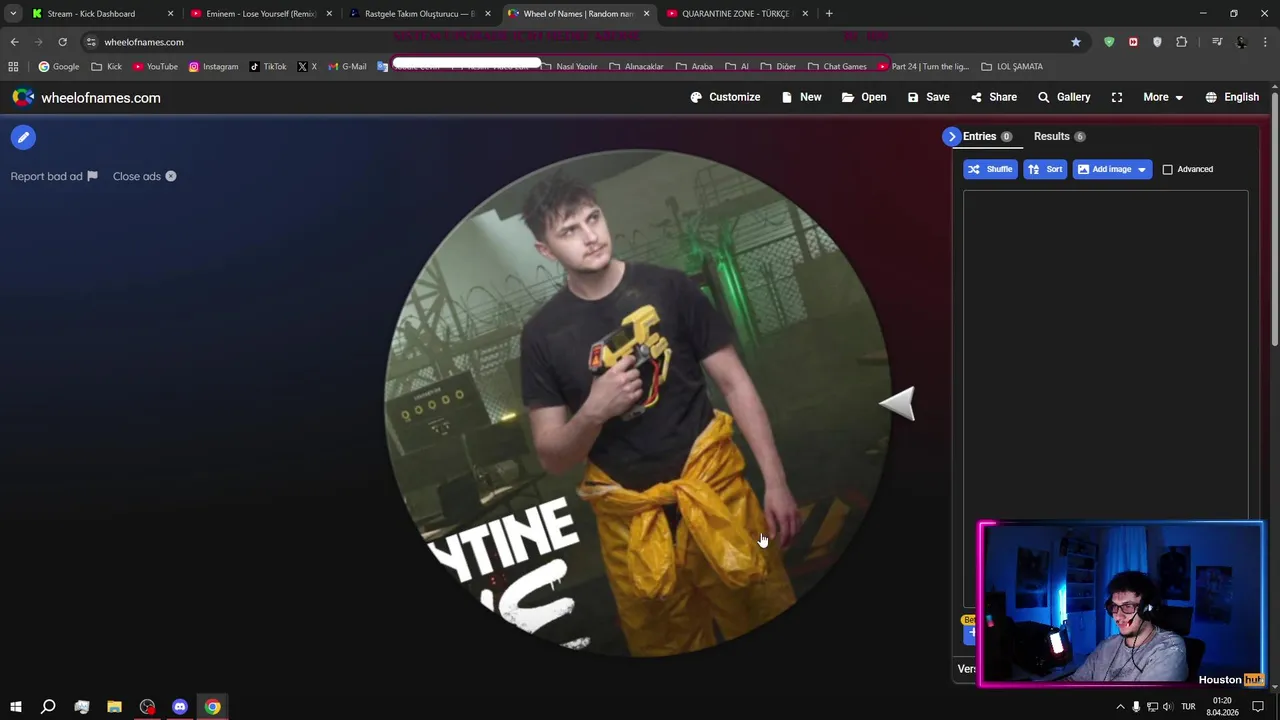The width and height of the screenshot is (1280, 720).
Task: Report bad ad flag link
Action: 54,176
